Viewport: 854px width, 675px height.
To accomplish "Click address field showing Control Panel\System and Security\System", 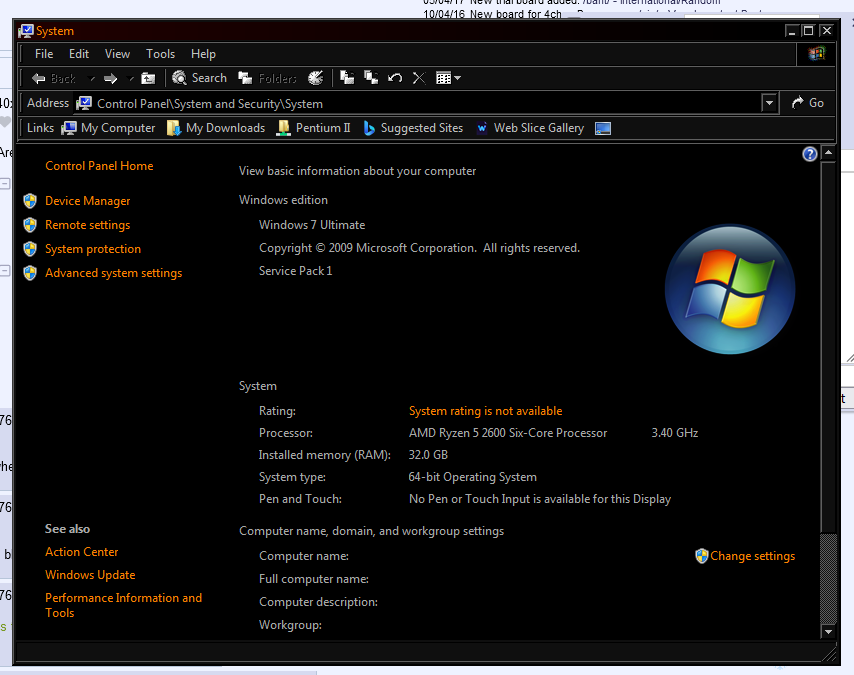I will coord(418,103).
